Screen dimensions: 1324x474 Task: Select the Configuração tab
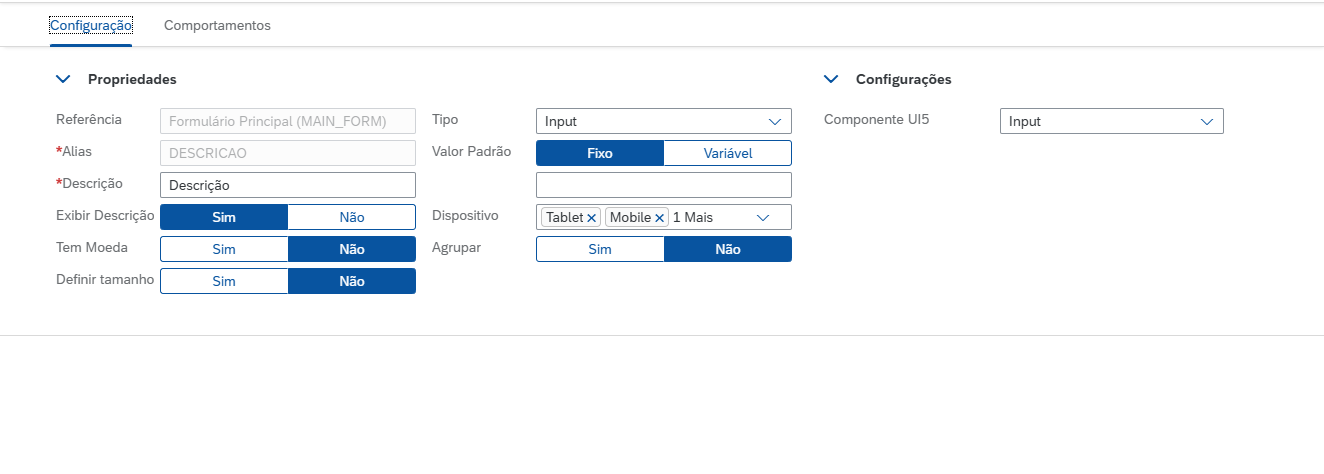91,26
